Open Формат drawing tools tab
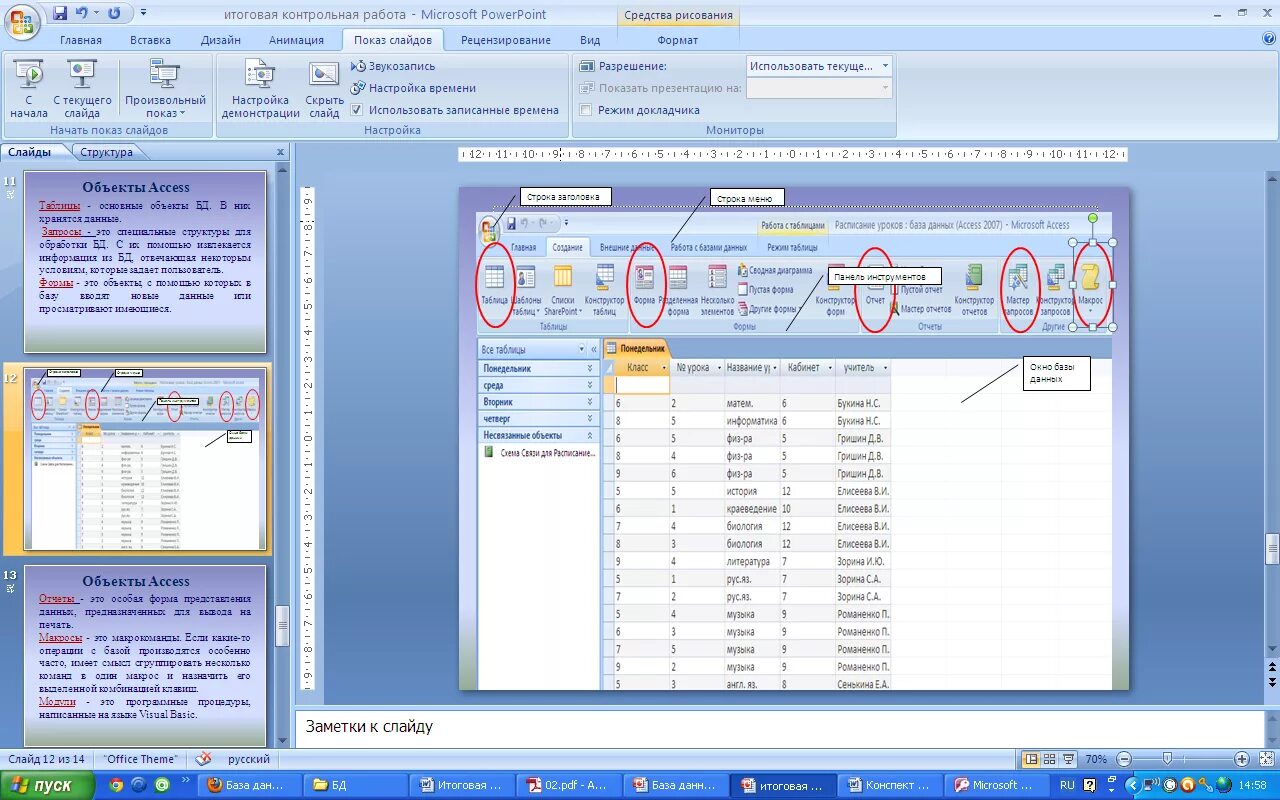 pyautogui.click(x=677, y=40)
